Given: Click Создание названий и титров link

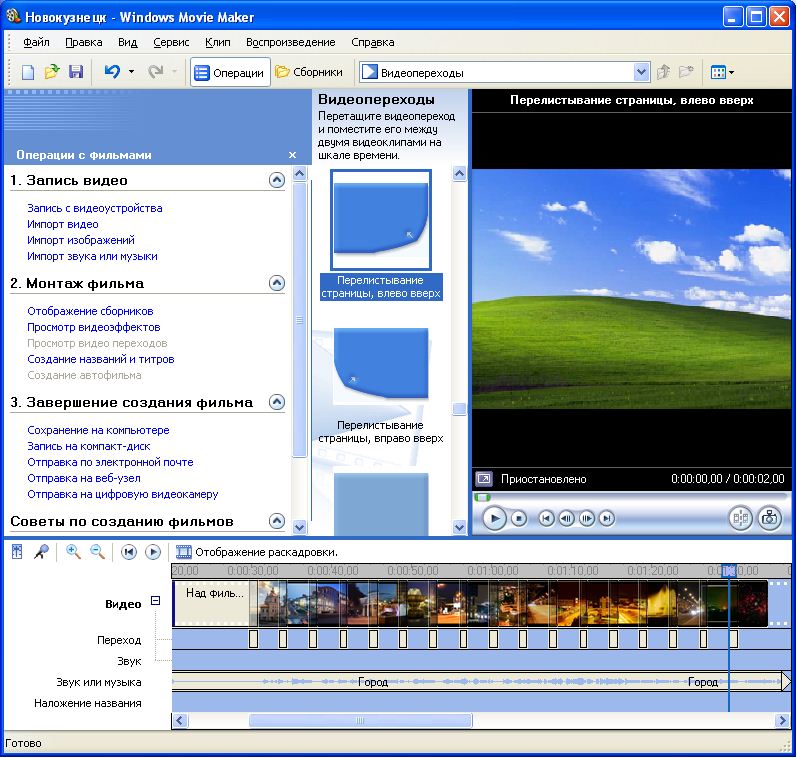Looking at the screenshot, I should [x=101, y=359].
